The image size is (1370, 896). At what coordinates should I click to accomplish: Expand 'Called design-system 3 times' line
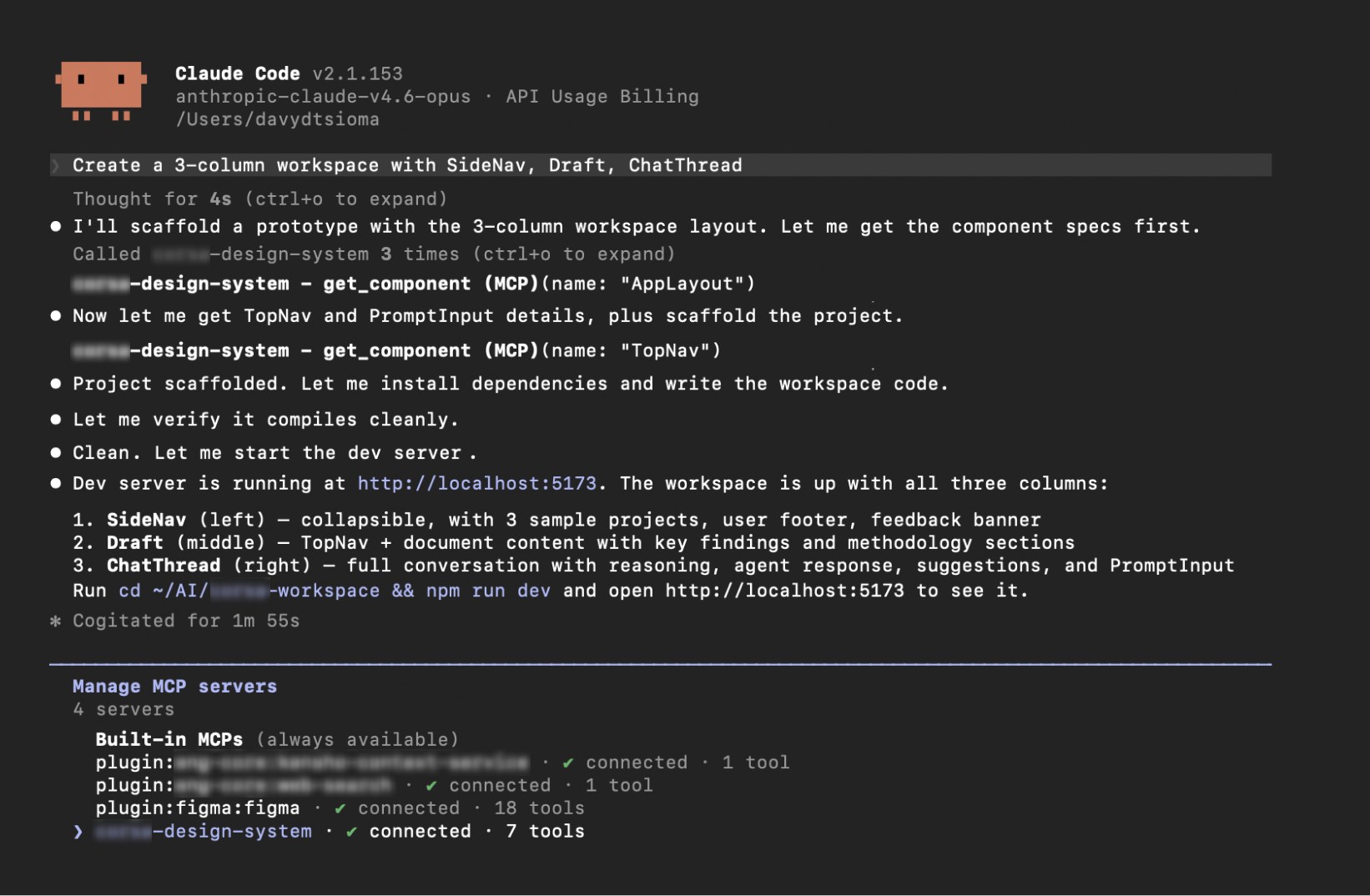(373, 254)
